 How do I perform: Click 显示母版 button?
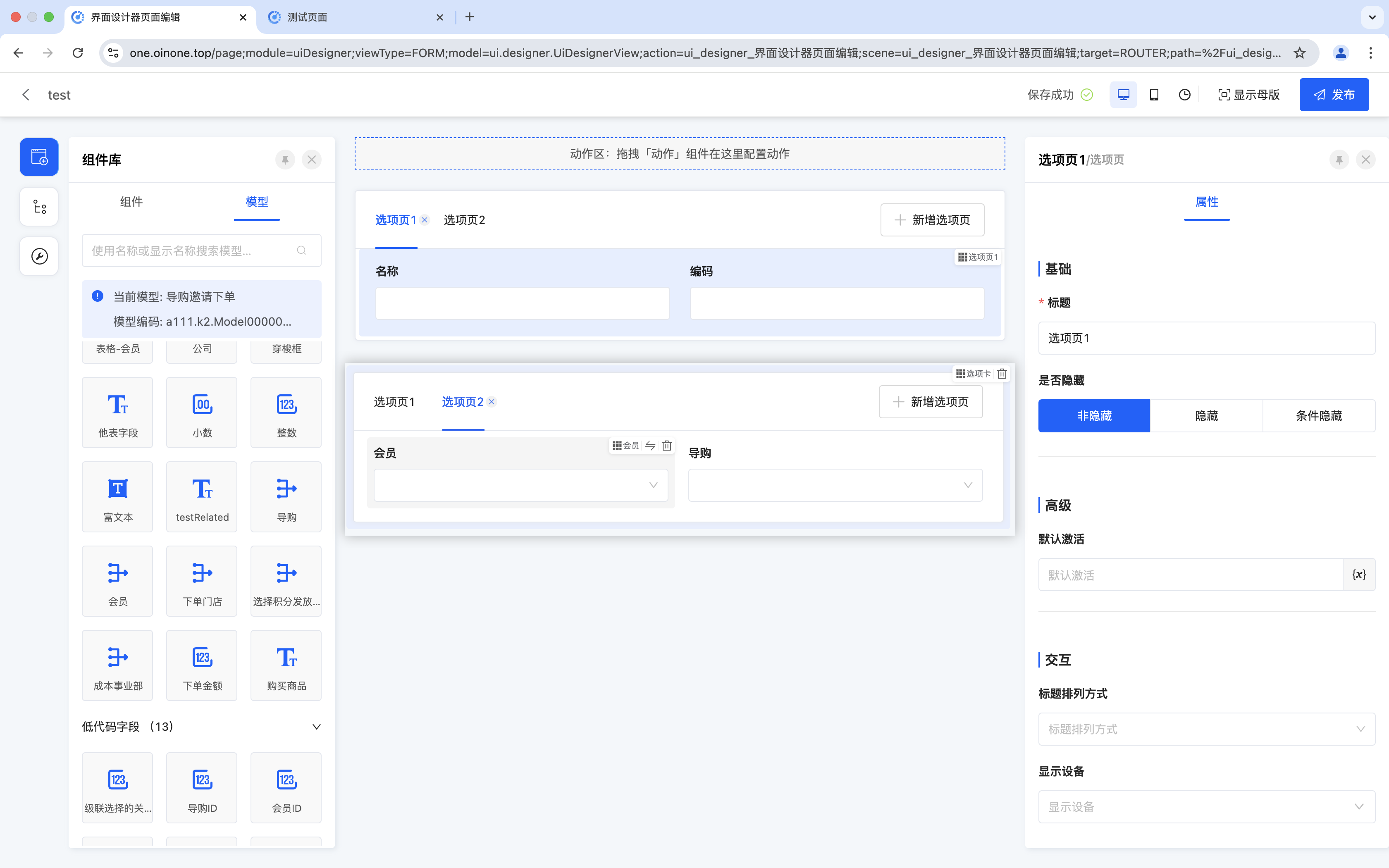[1249, 95]
